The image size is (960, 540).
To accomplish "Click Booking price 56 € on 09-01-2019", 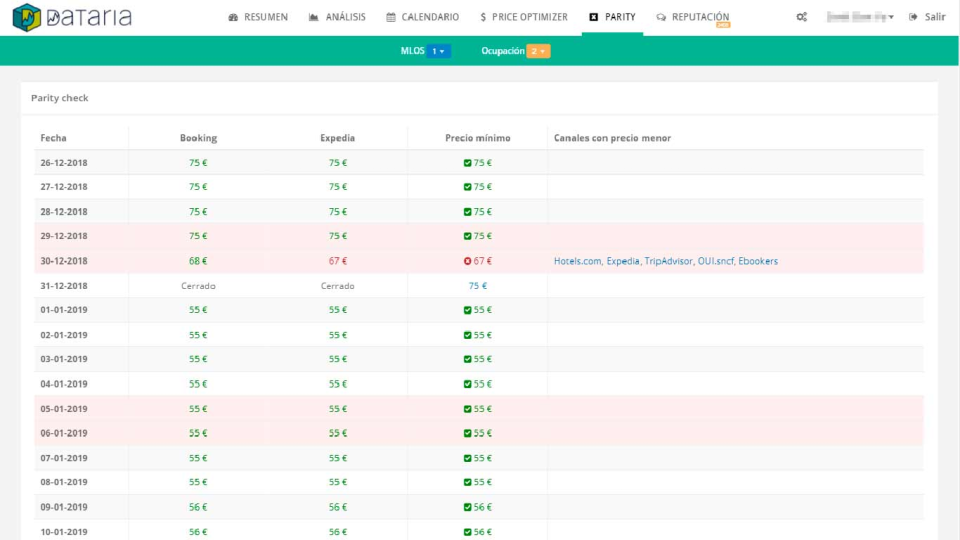I will click(x=198, y=507).
